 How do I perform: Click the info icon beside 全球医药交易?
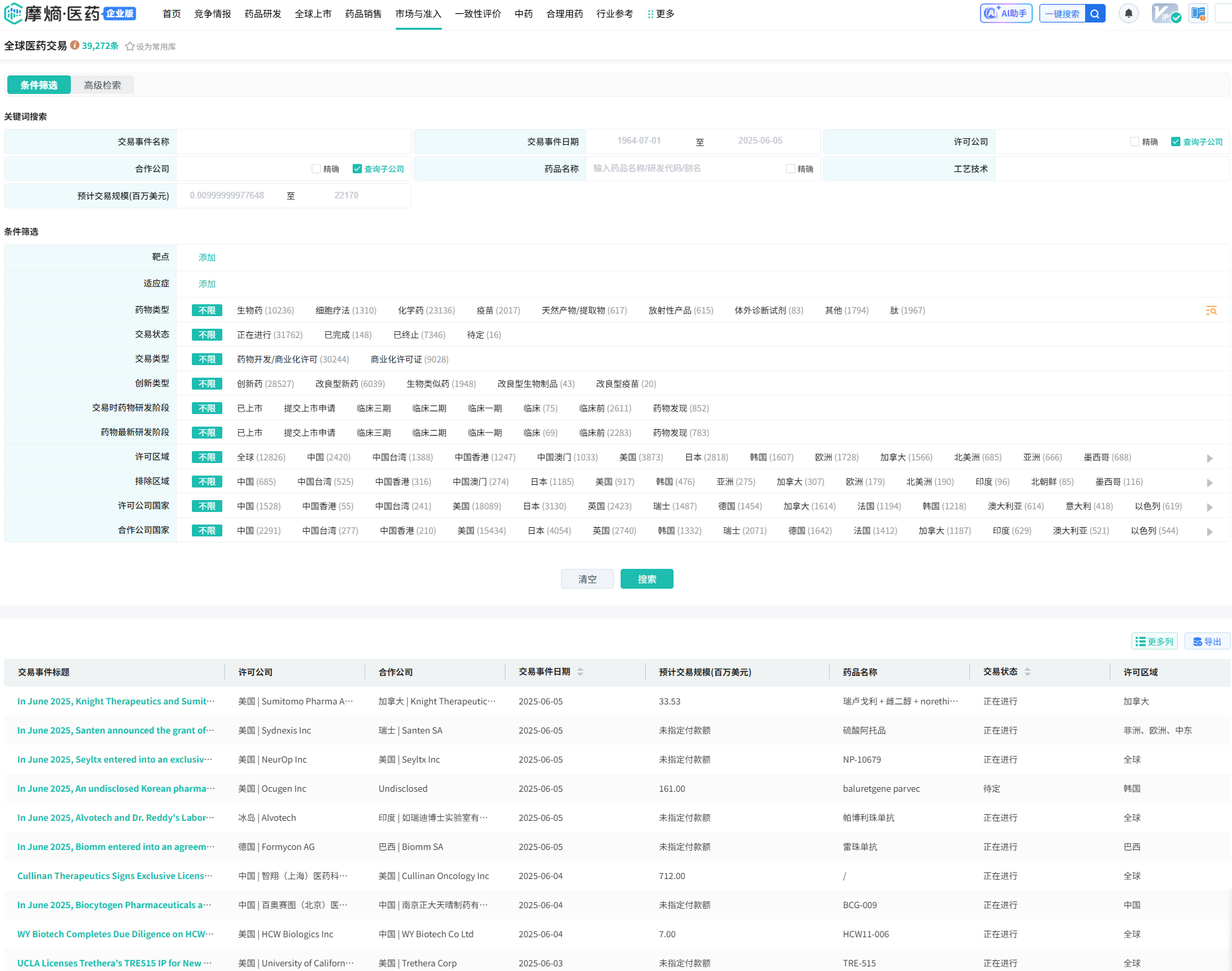(75, 45)
